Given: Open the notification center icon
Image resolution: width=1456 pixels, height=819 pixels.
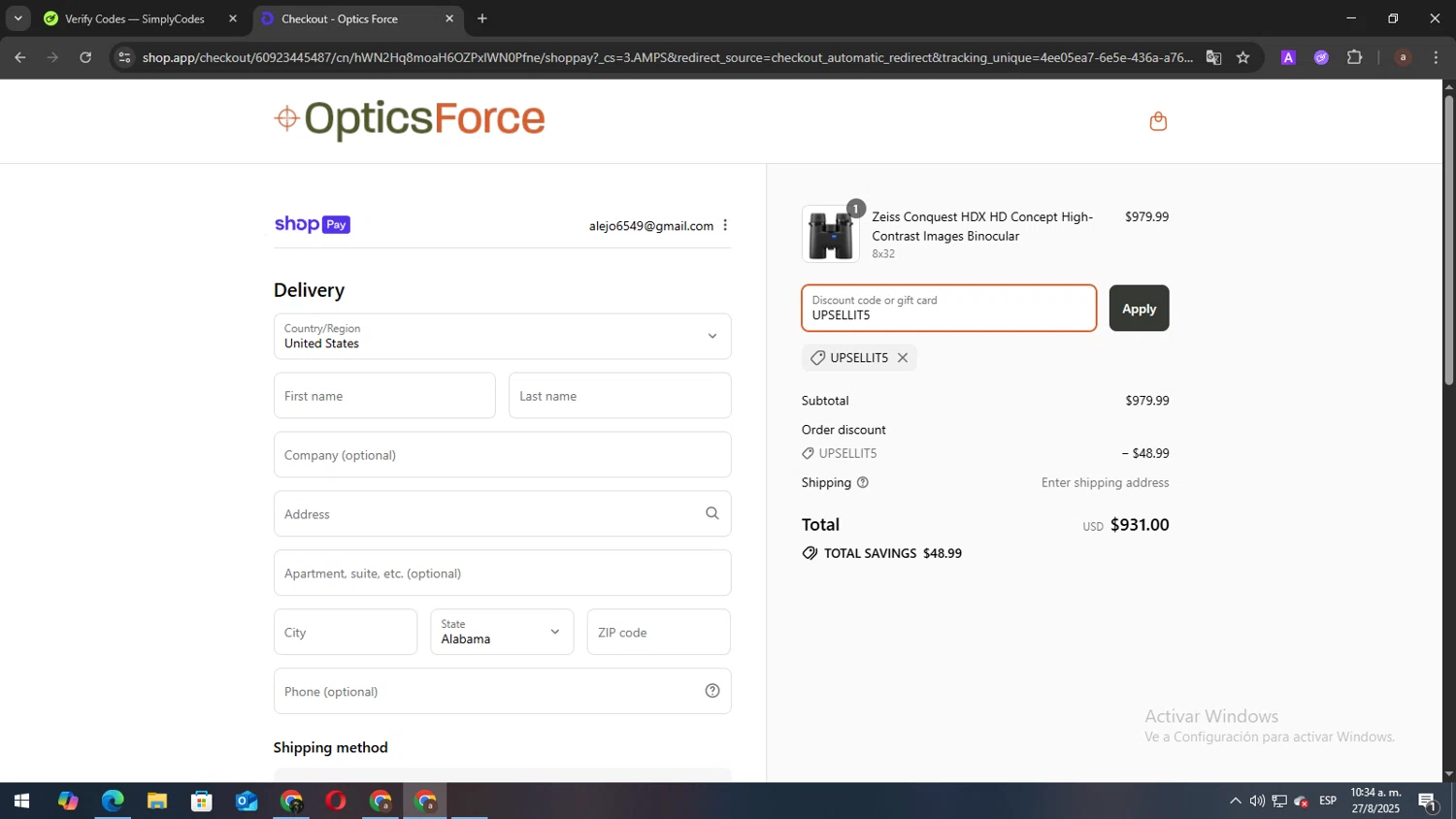Looking at the screenshot, I should point(1428,802).
